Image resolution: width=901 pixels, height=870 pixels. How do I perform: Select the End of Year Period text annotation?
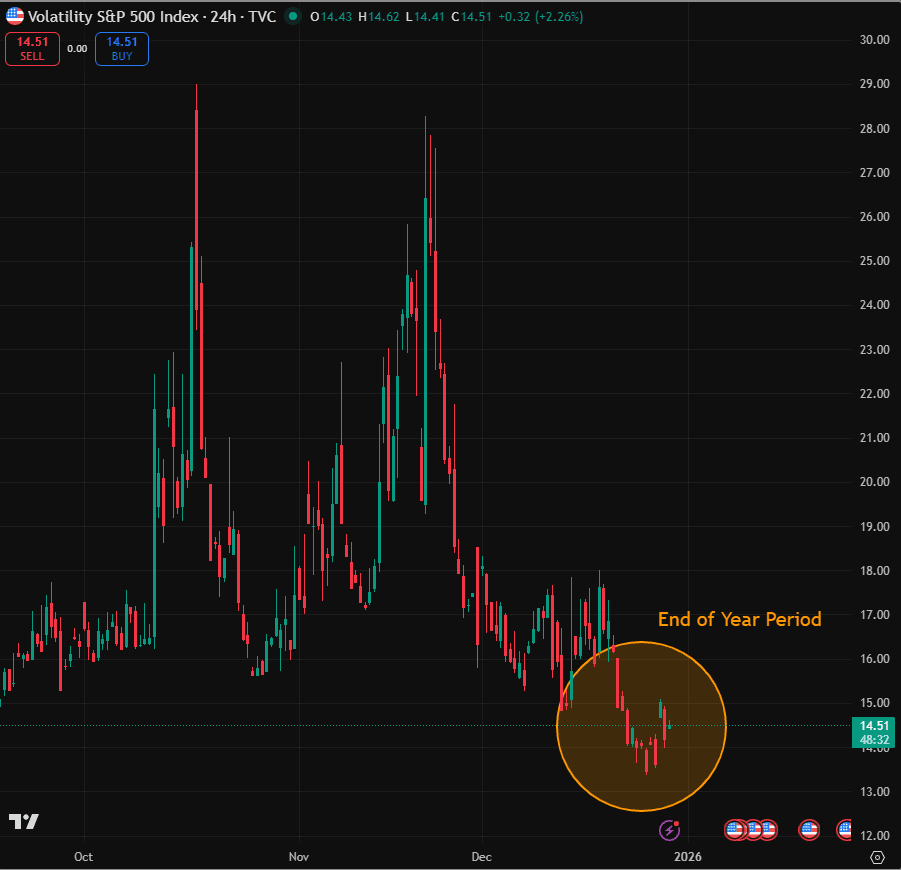tap(740, 619)
